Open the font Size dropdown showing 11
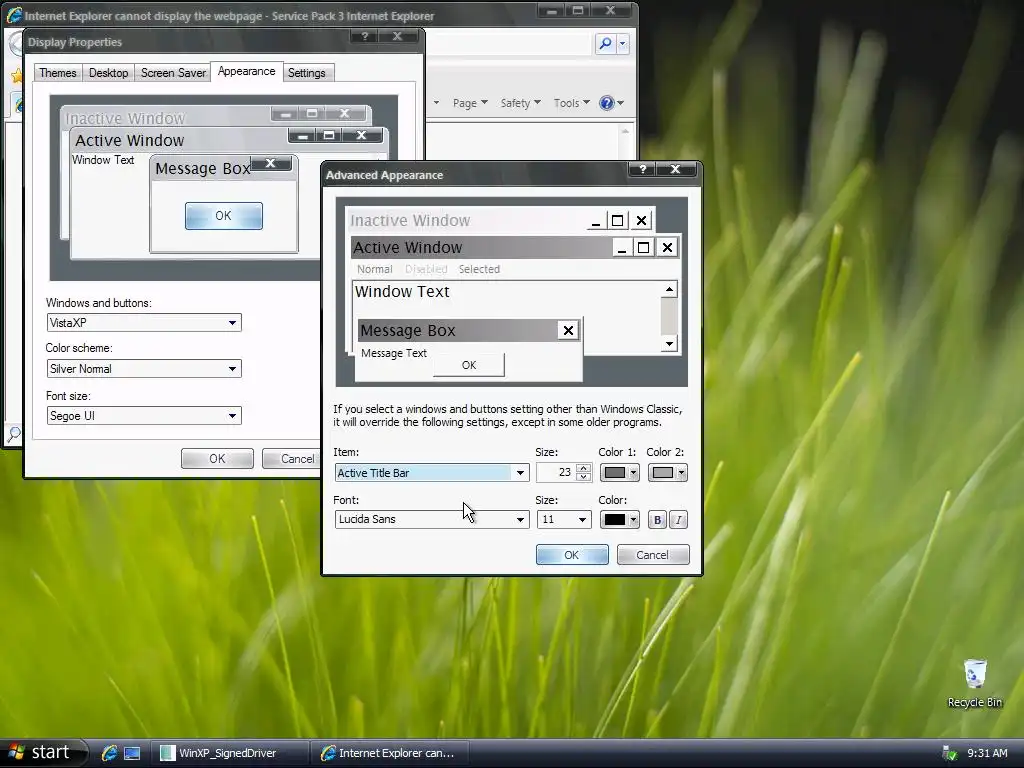This screenshot has width=1024, height=768. pyautogui.click(x=564, y=519)
